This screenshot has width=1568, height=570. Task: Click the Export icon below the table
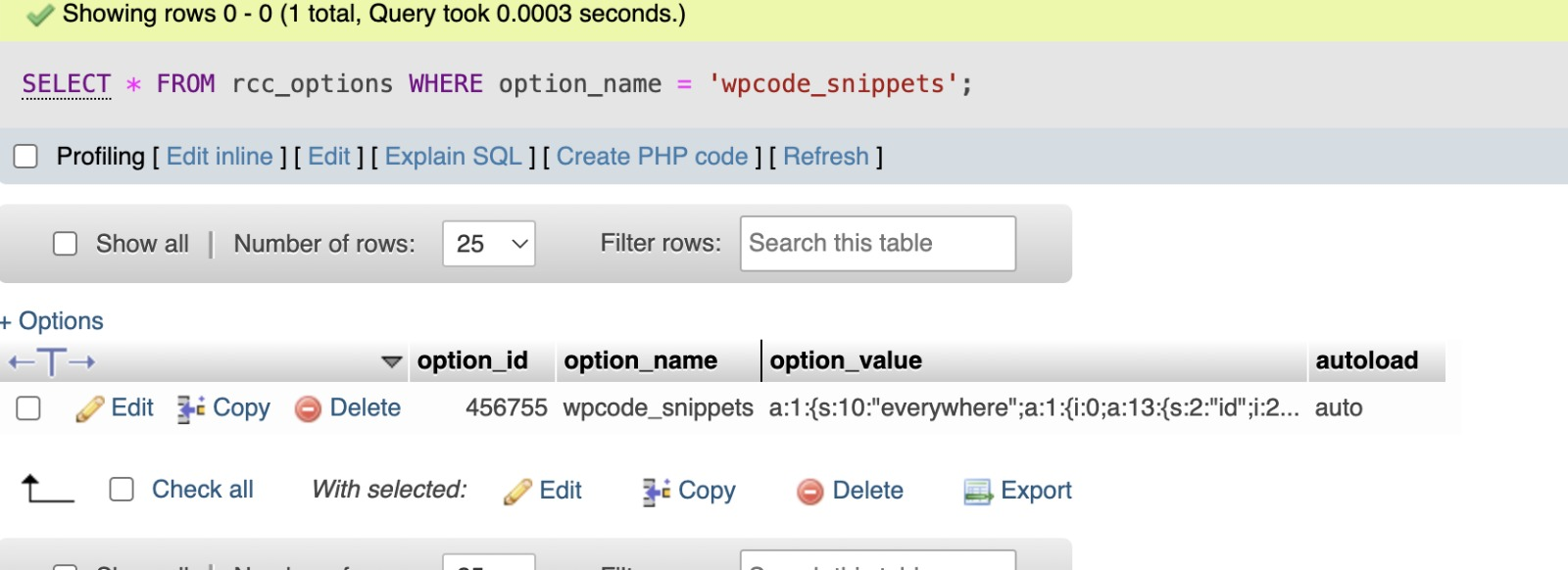coord(978,491)
